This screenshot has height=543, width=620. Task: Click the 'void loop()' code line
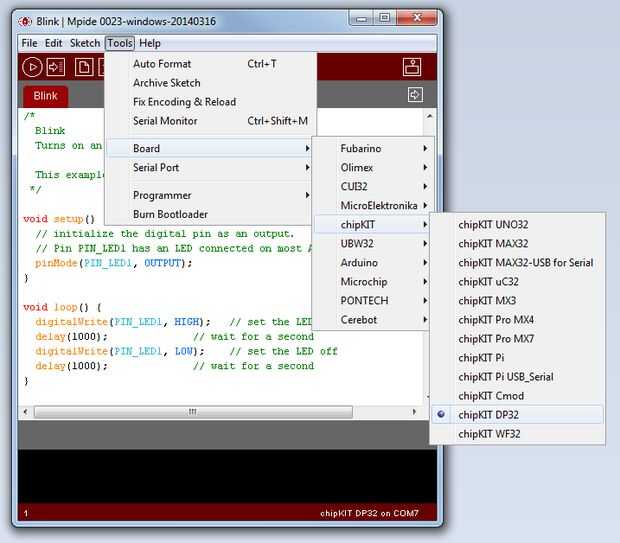pyautogui.click(x=62, y=307)
